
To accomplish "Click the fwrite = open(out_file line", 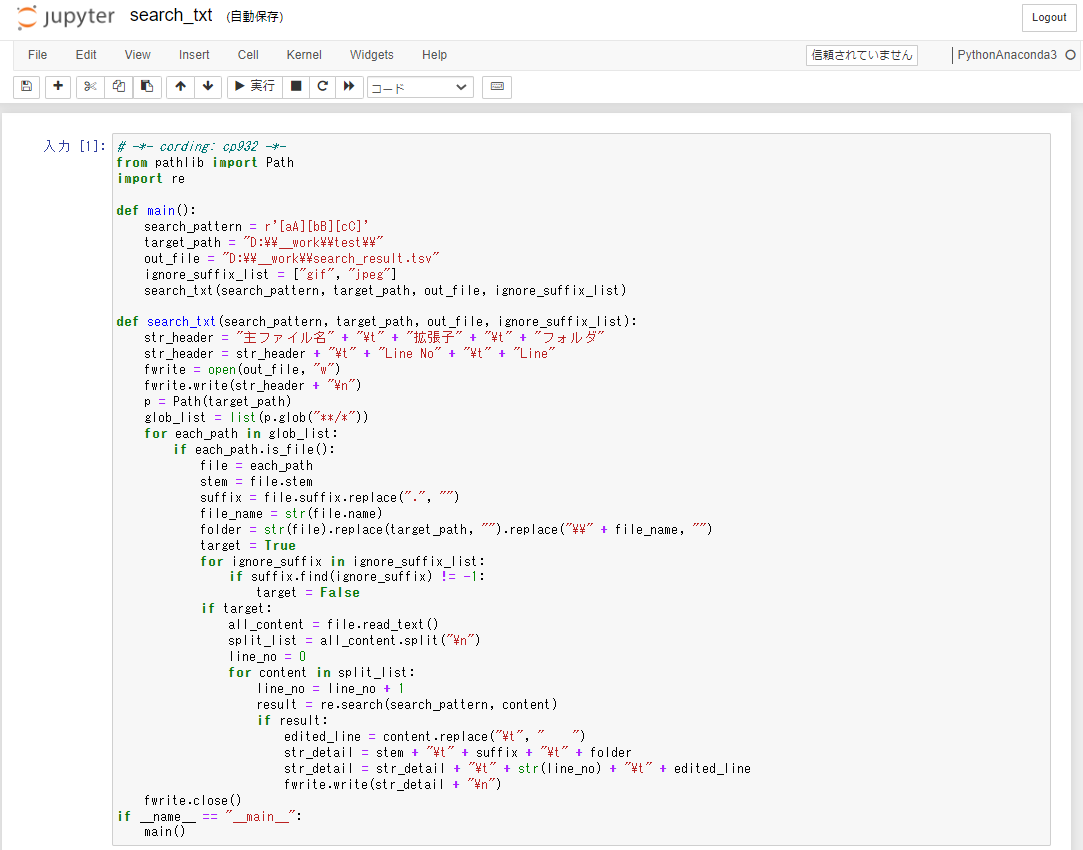I will pos(242,369).
